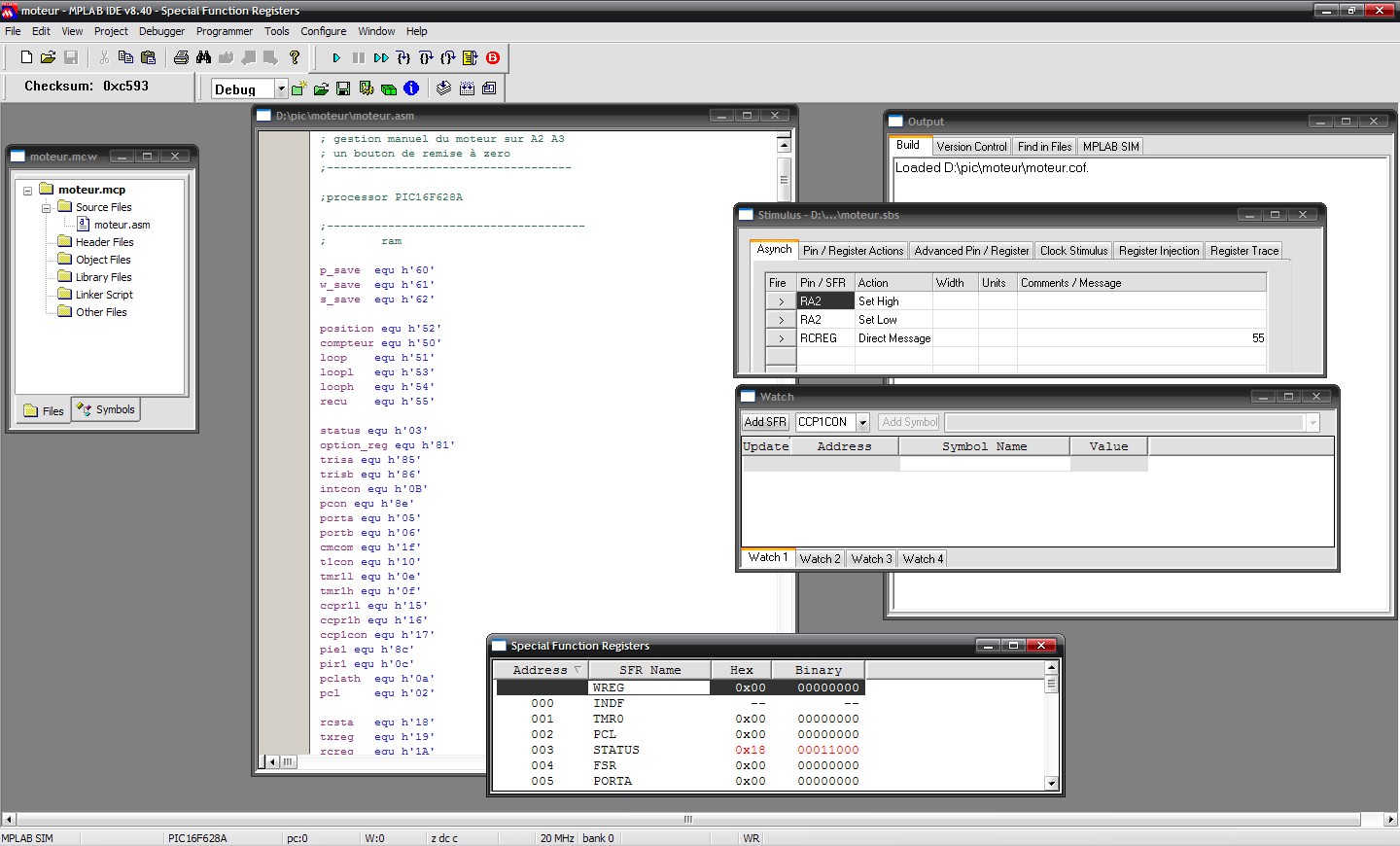Click the Reset processor icon

tap(471, 58)
